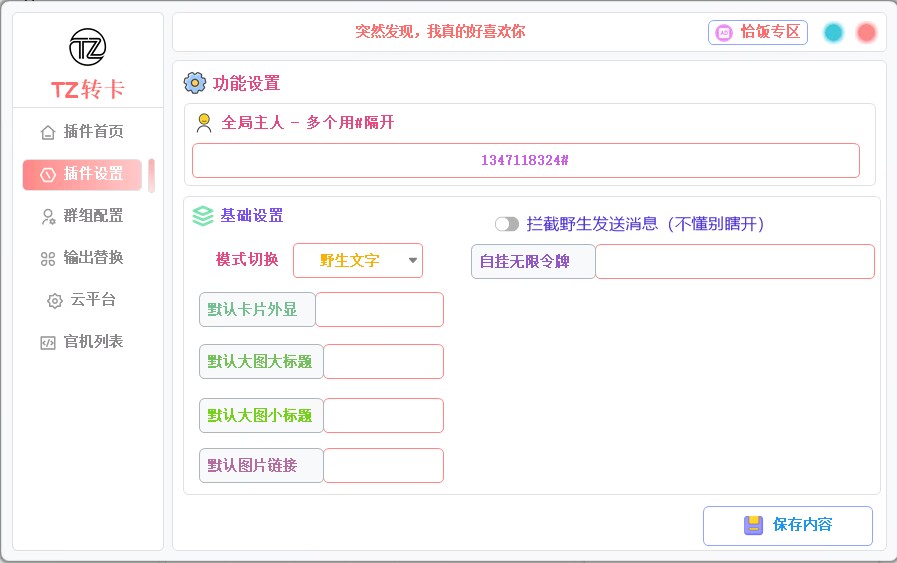This screenshot has height=563, width=897.
Task: Click the AD badge icon in 恰饭专区
Action: click(724, 32)
